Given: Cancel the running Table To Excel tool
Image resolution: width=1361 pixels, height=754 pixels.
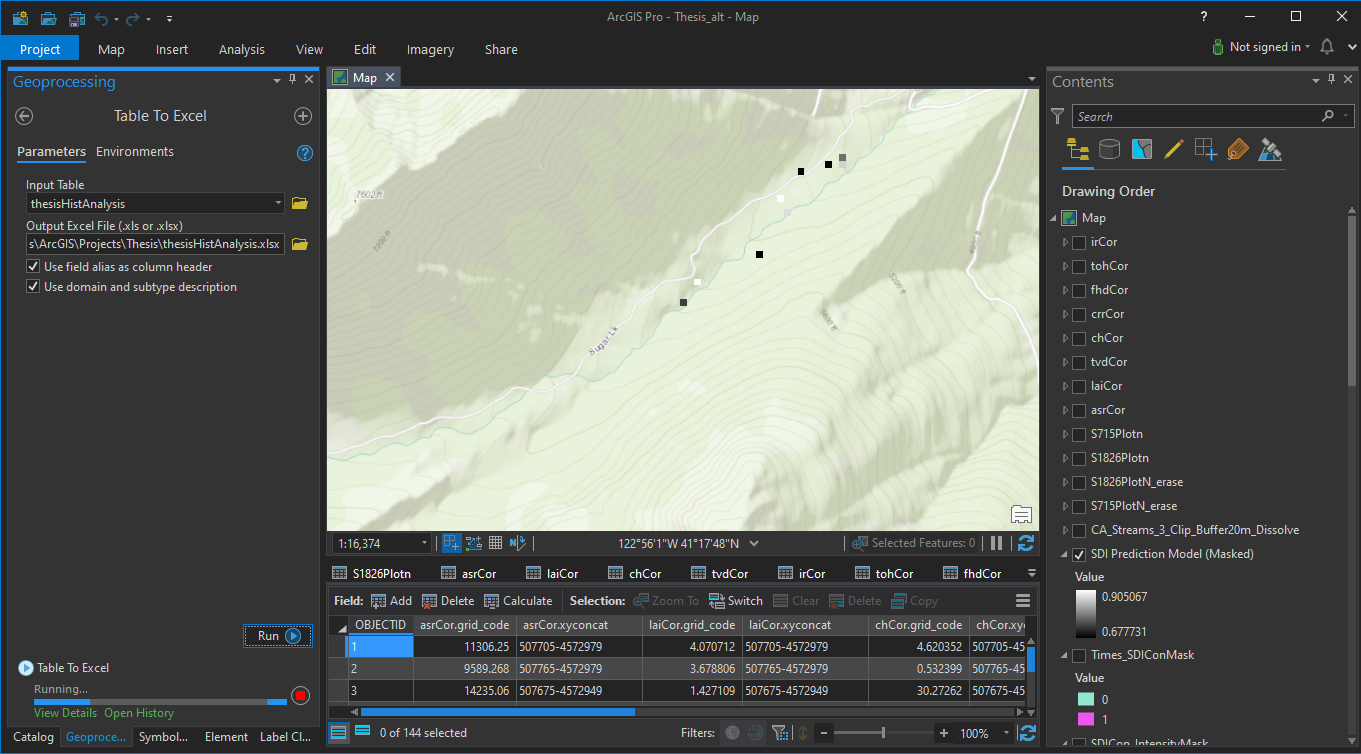Looking at the screenshot, I should [x=300, y=695].
